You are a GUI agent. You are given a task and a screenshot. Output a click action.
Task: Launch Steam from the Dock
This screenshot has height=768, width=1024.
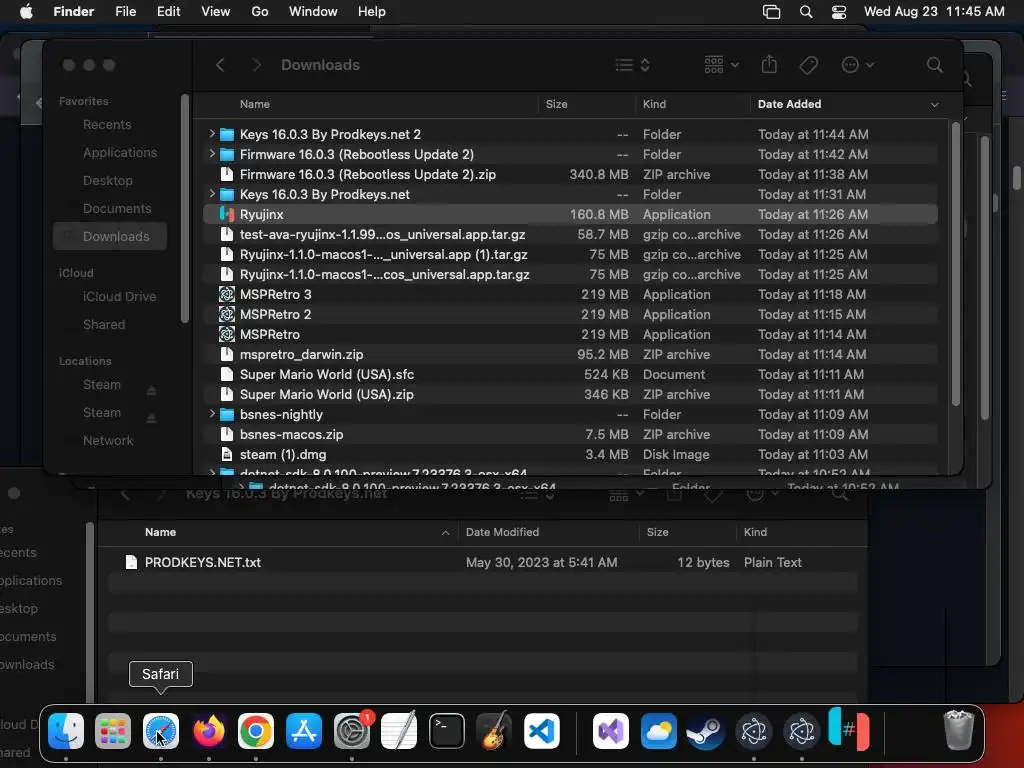pyautogui.click(x=706, y=731)
